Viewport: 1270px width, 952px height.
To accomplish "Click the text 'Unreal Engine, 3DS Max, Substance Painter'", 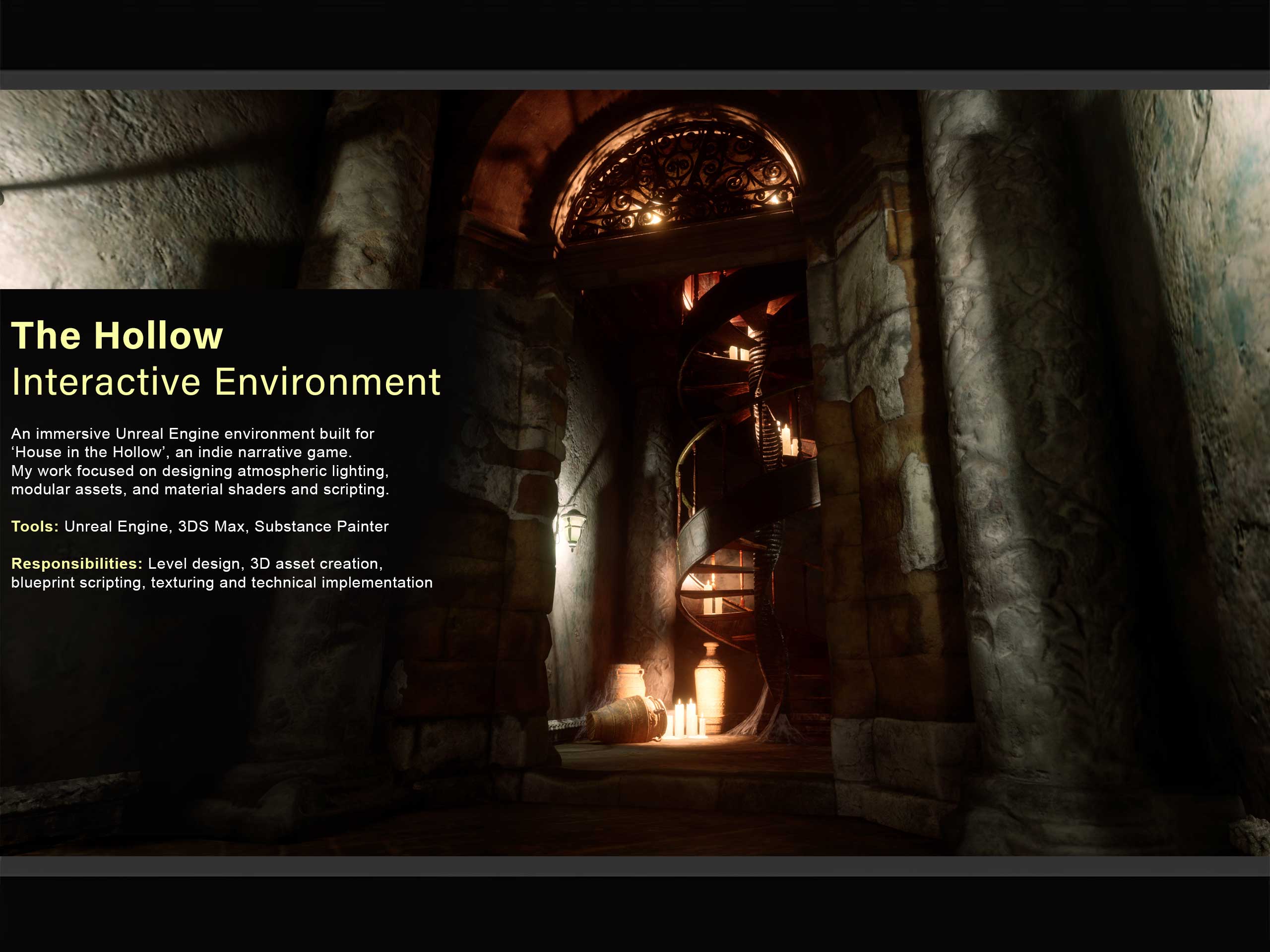I will pyautogui.click(x=226, y=526).
